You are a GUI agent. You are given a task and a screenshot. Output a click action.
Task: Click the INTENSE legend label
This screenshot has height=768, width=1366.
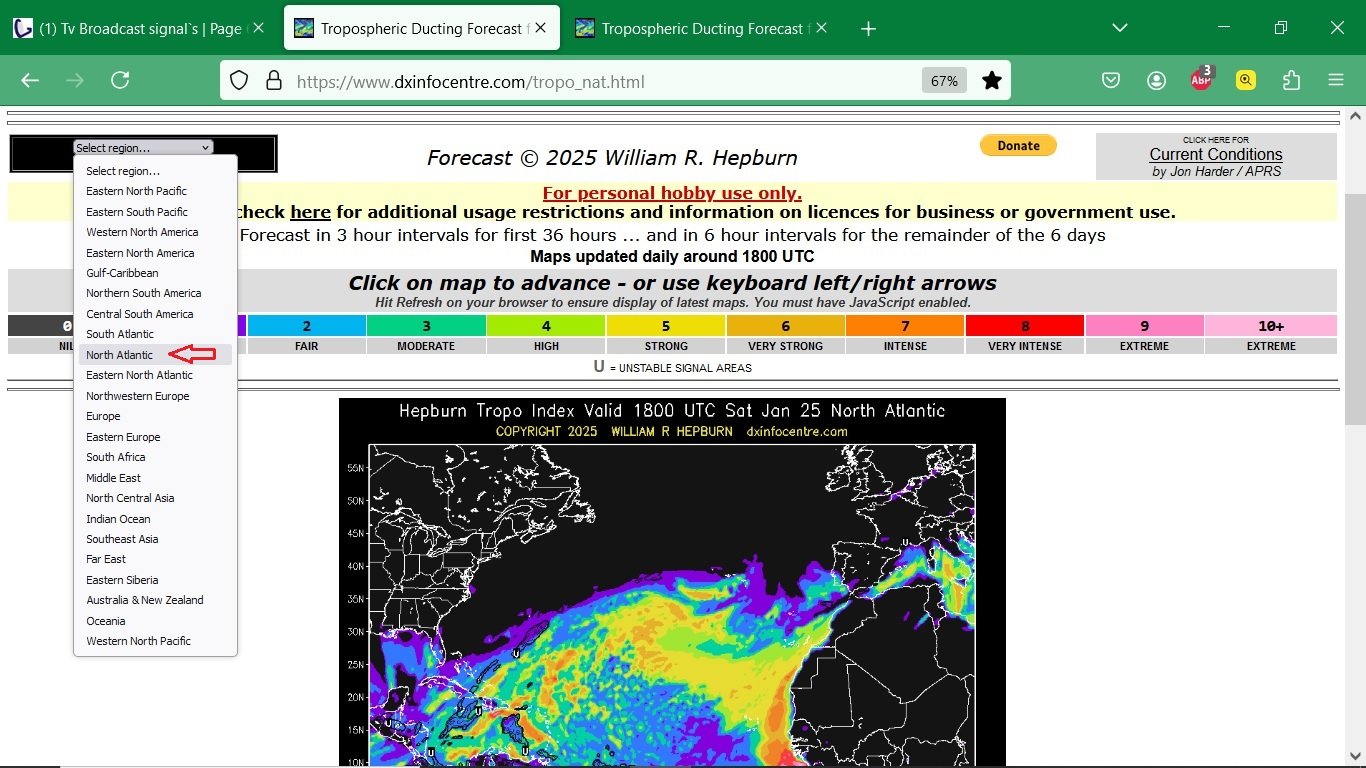(x=905, y=346)
